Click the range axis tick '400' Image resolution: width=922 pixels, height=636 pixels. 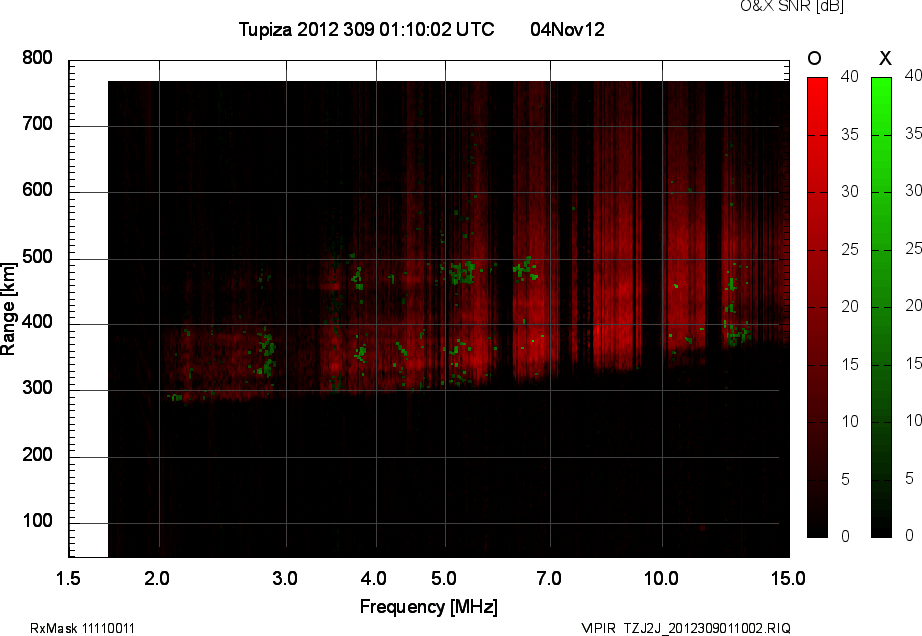(37, 322)
